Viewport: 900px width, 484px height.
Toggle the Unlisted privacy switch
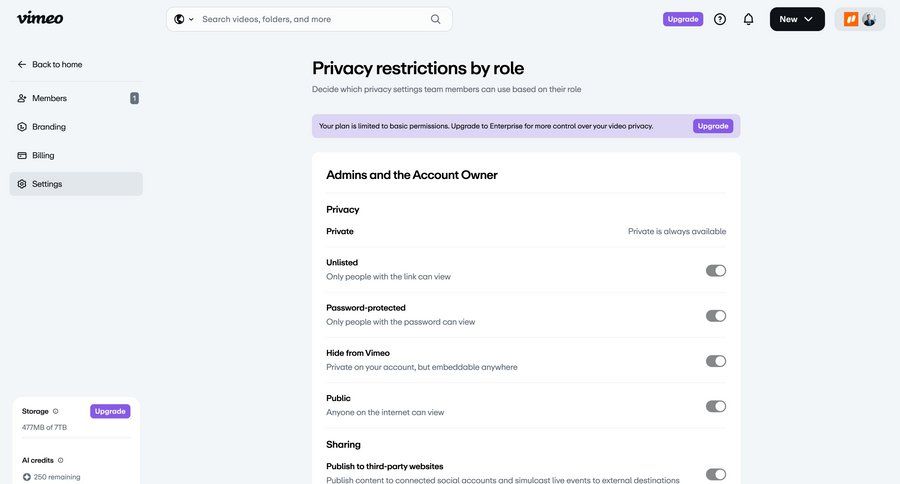[x=716, y=270]
